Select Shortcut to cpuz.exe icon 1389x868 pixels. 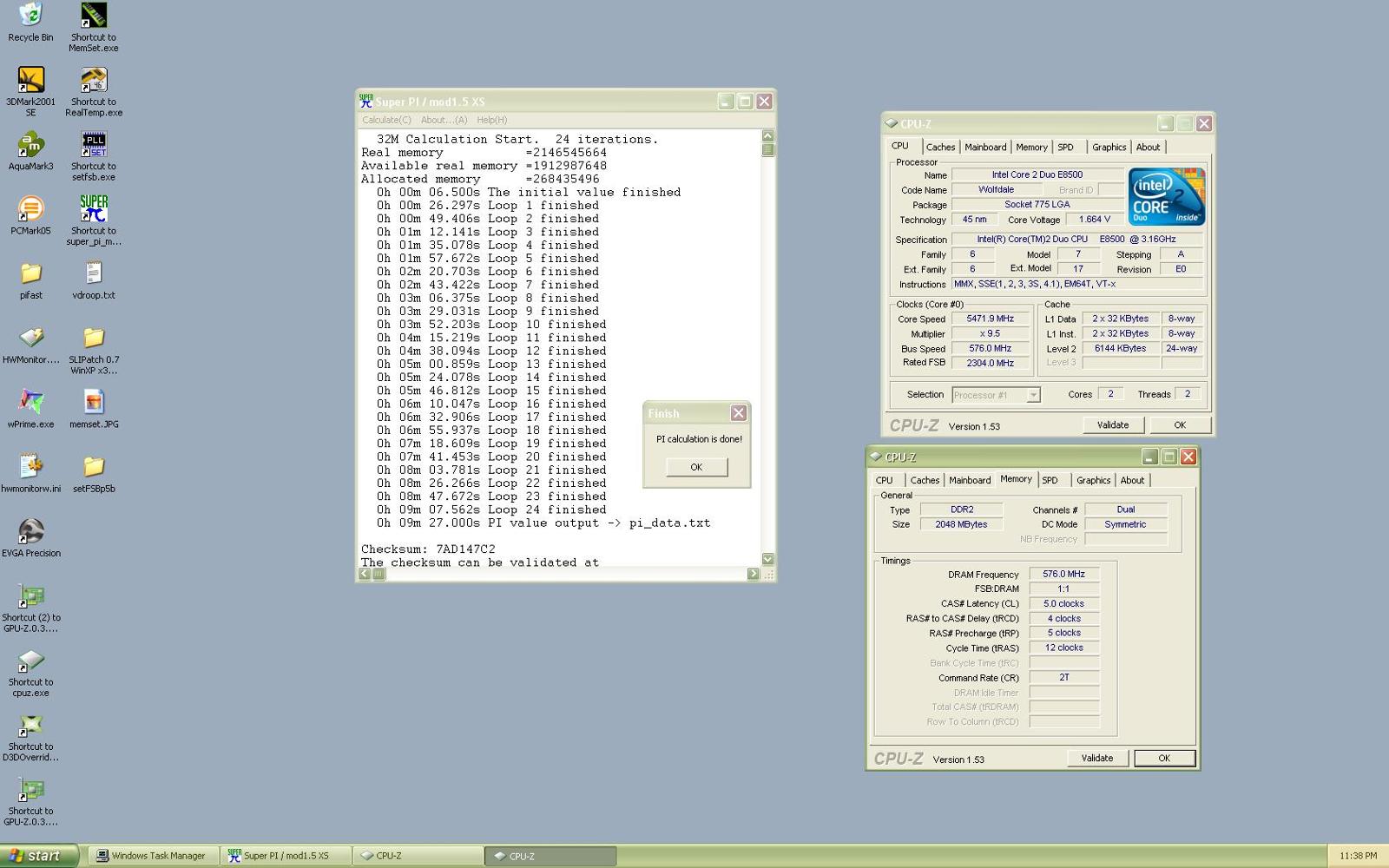30,660
